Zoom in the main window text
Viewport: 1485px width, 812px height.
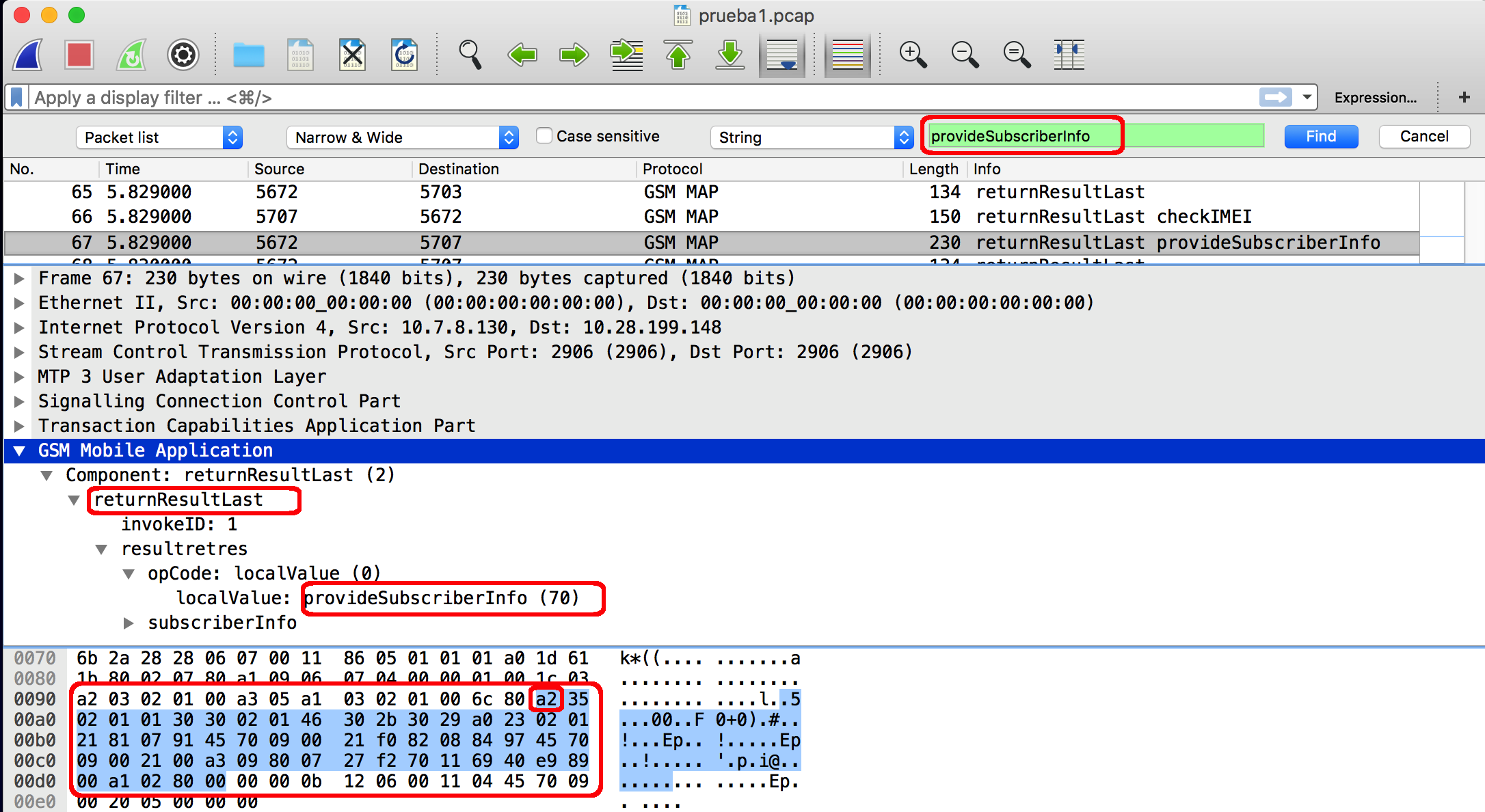(913, 55)
